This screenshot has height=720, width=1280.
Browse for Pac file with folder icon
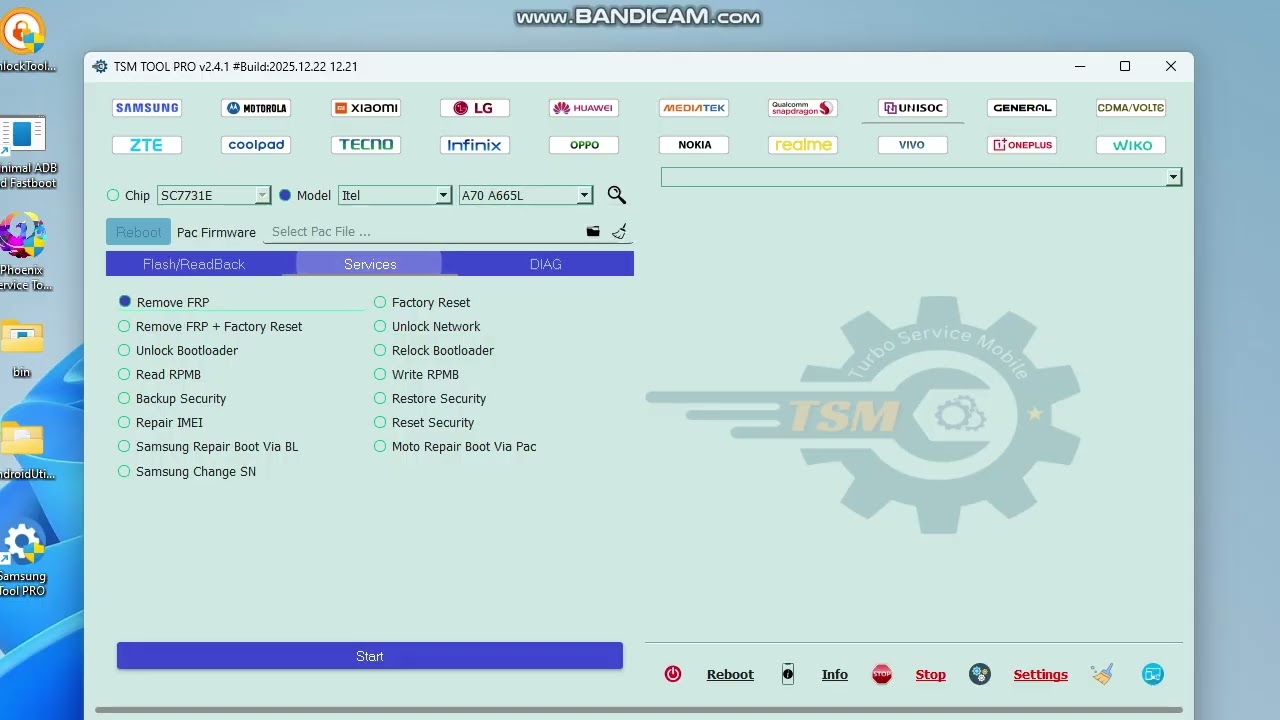coord(593,231)
